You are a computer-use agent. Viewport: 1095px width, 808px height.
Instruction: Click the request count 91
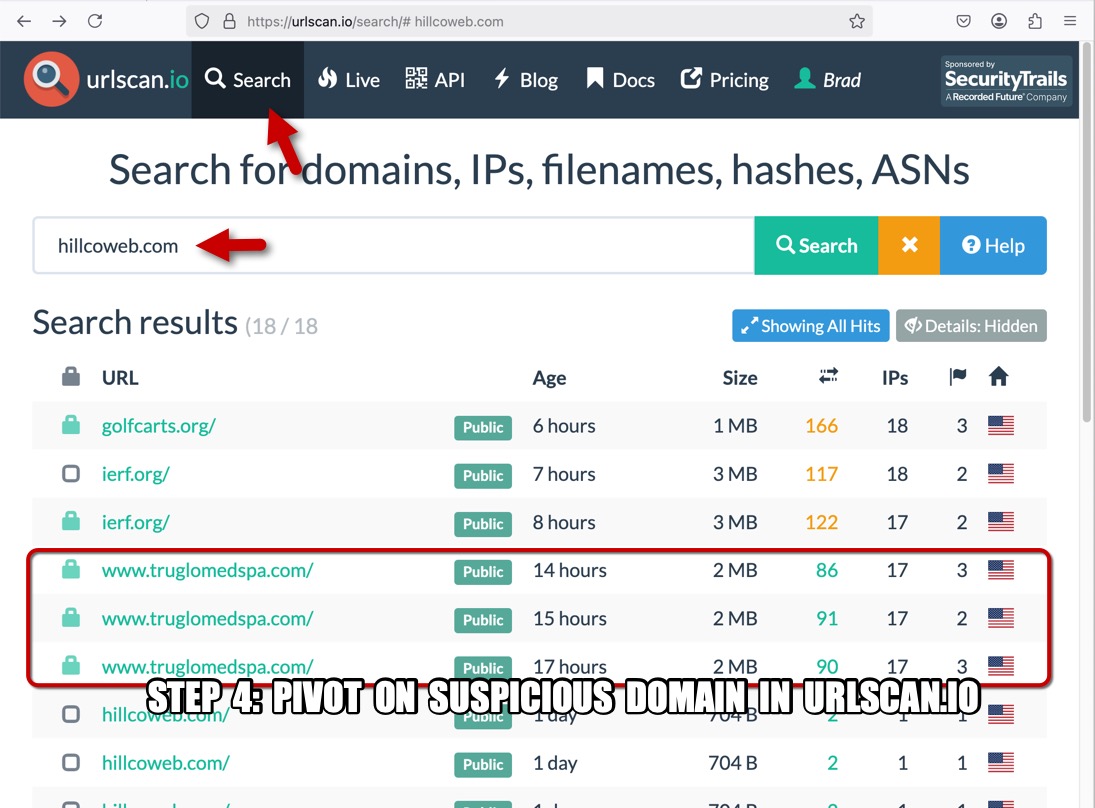click(827, 618)
